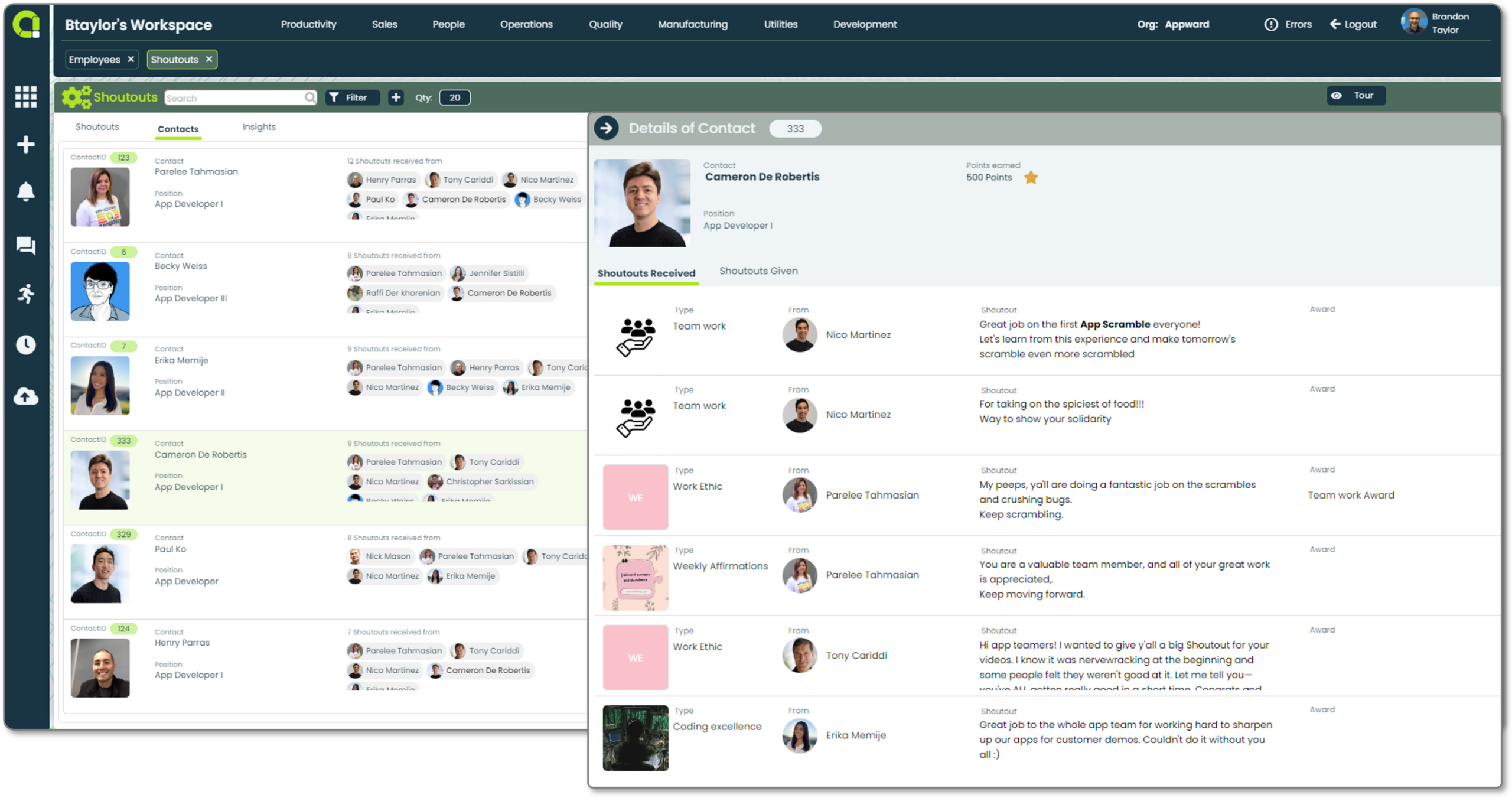Open the clock icon in sidebar

[26, 345]
